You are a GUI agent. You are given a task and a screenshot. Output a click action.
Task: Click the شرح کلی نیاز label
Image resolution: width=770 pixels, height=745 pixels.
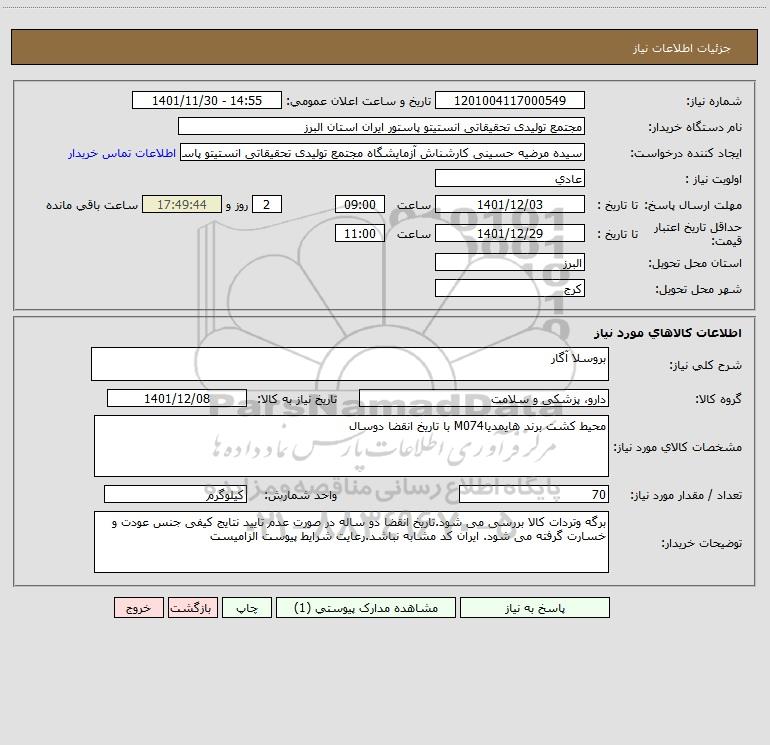(x=706, y=365)
